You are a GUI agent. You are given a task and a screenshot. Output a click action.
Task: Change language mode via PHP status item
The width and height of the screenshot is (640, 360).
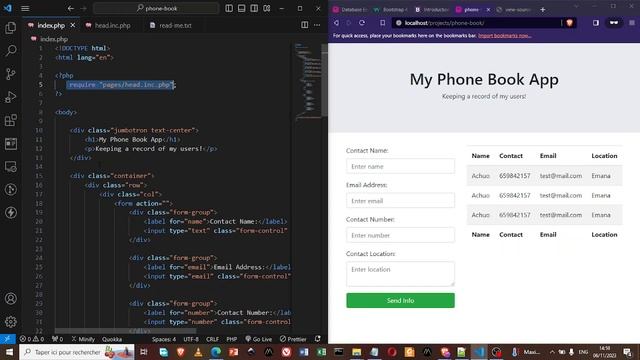tap(232, 339)
